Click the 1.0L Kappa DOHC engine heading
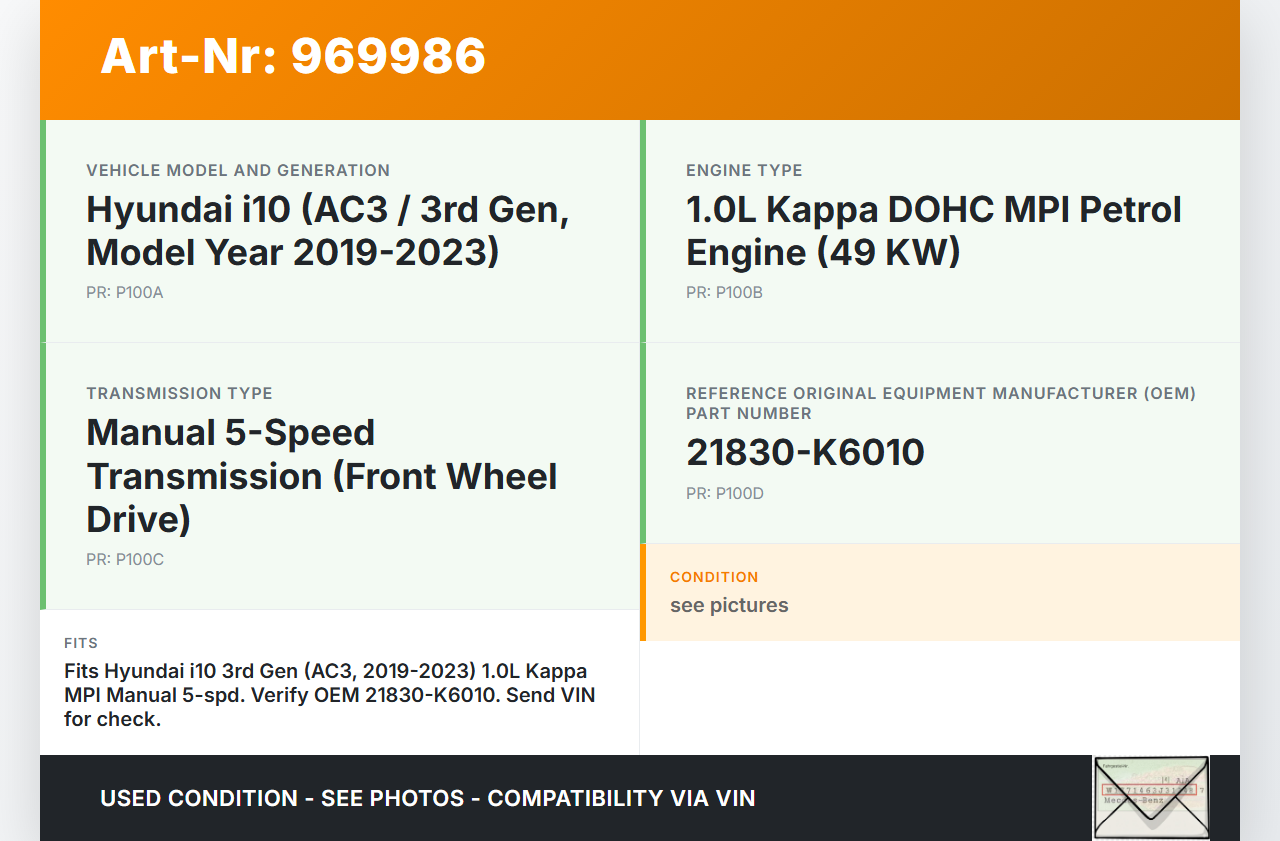The image size is (1280, 841). point(933,231)
